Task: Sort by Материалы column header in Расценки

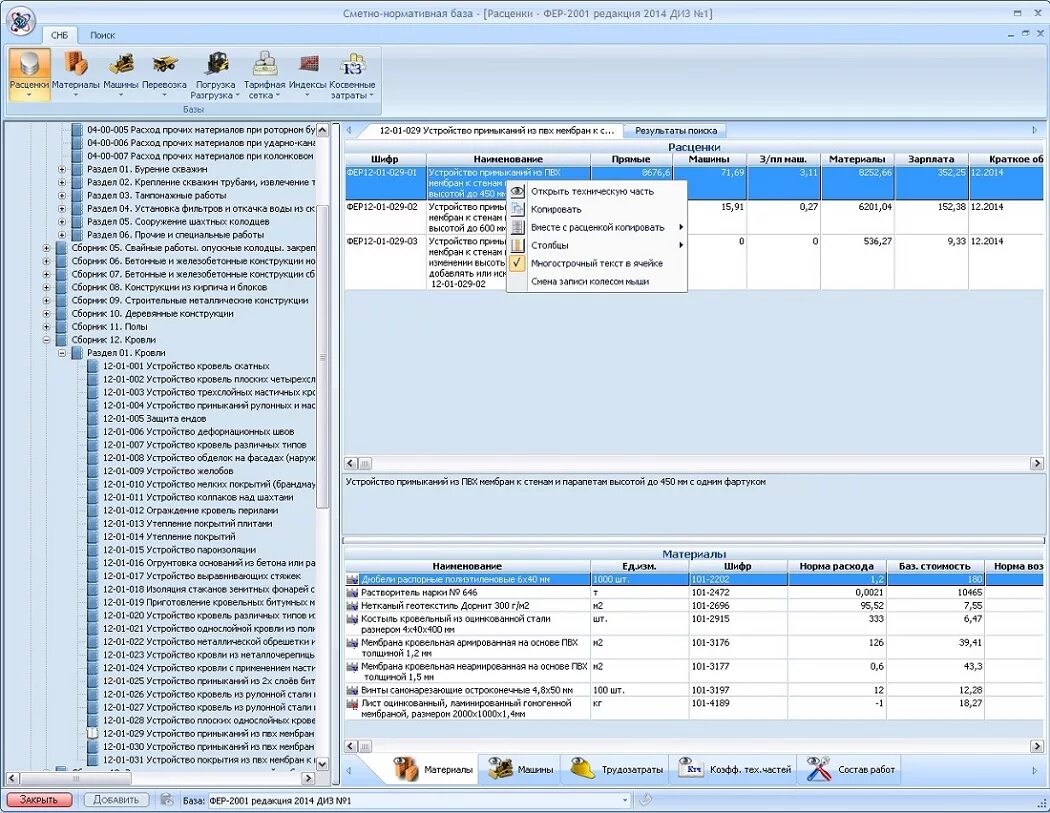Action: pos(857,159)
